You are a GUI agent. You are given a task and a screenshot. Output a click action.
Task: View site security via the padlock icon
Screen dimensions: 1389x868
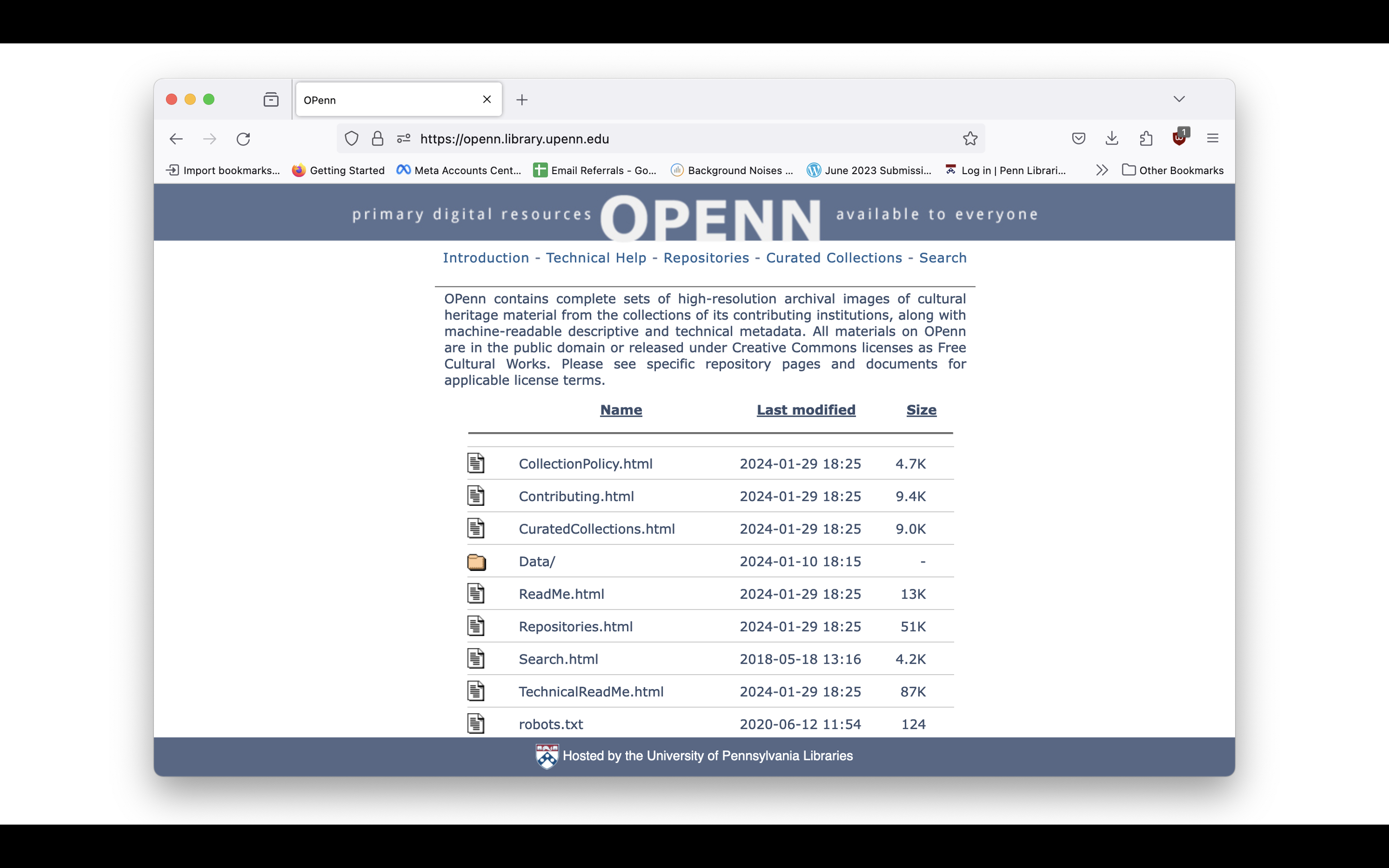[378, 138]
